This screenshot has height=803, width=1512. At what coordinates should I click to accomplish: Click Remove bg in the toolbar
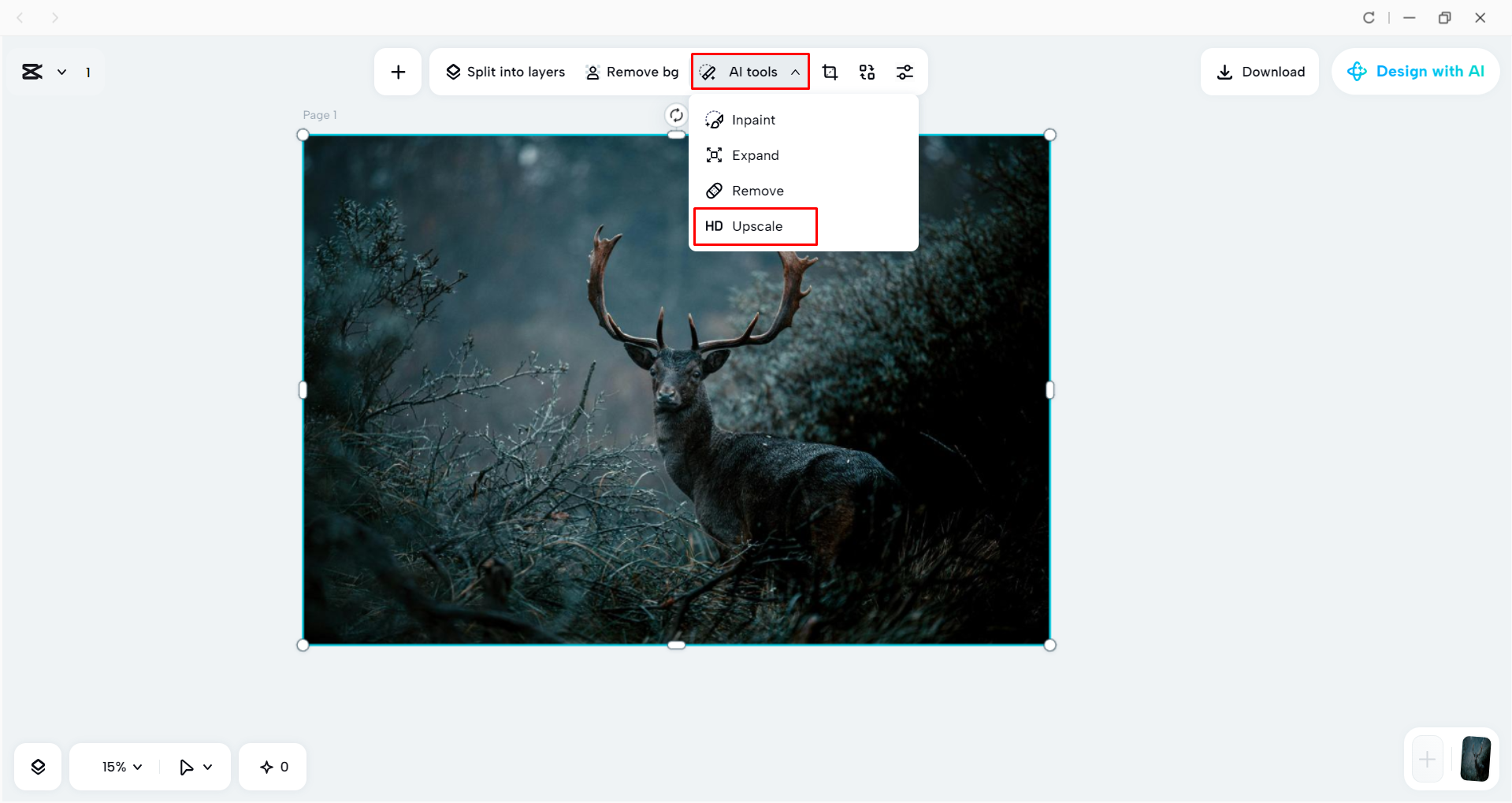(632, 72)
